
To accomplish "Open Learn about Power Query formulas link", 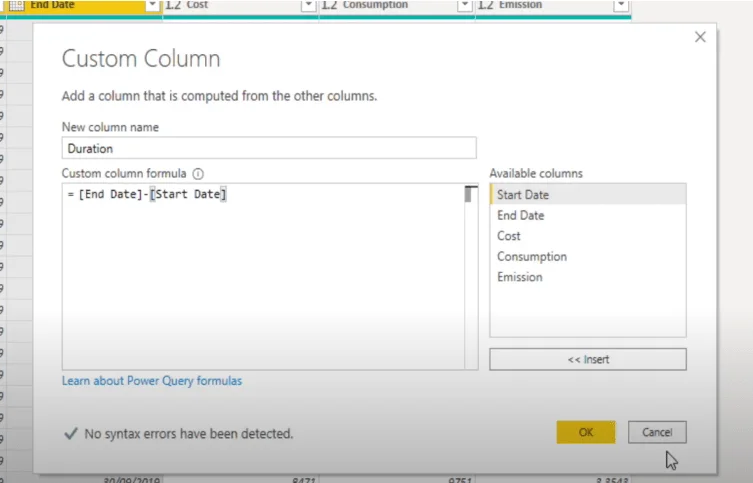I will (x=152, y=381).
